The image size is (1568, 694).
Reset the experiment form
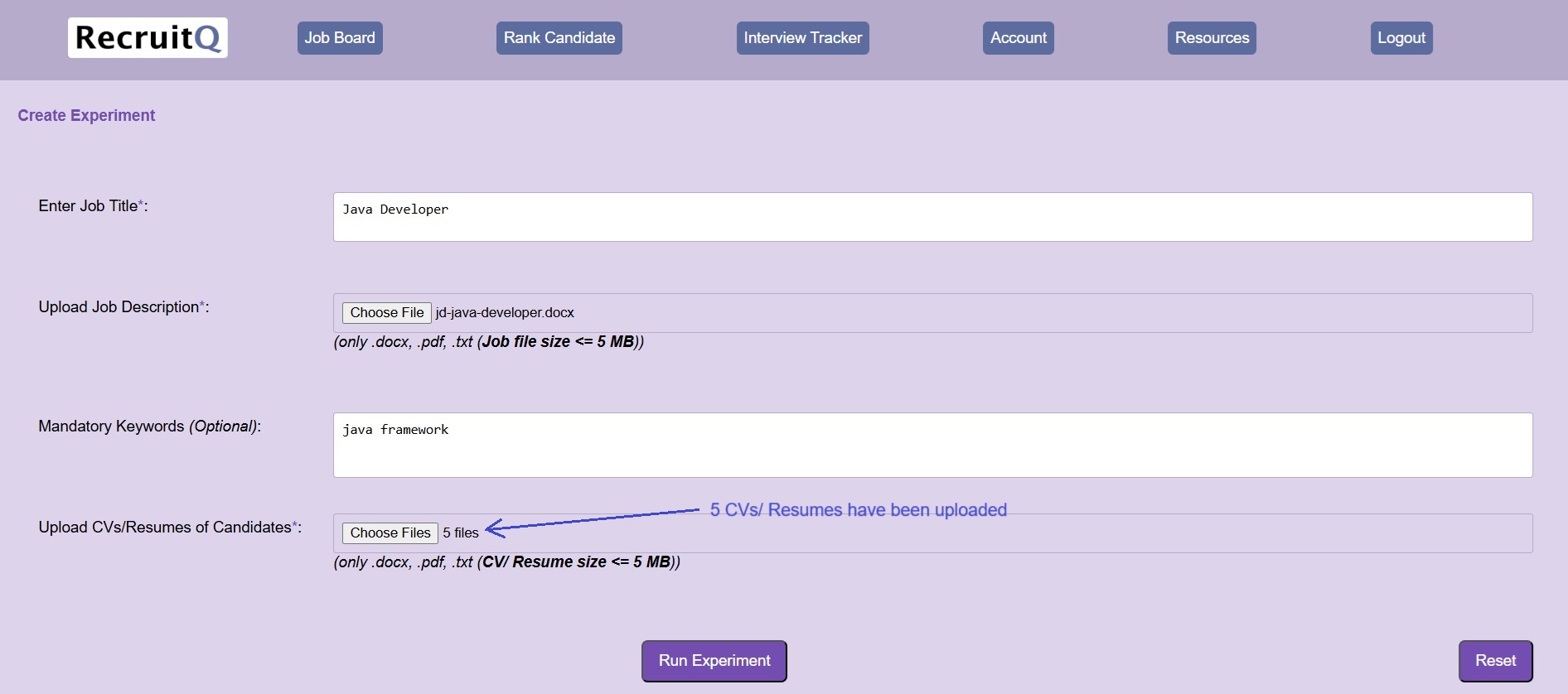[1495, 661]
